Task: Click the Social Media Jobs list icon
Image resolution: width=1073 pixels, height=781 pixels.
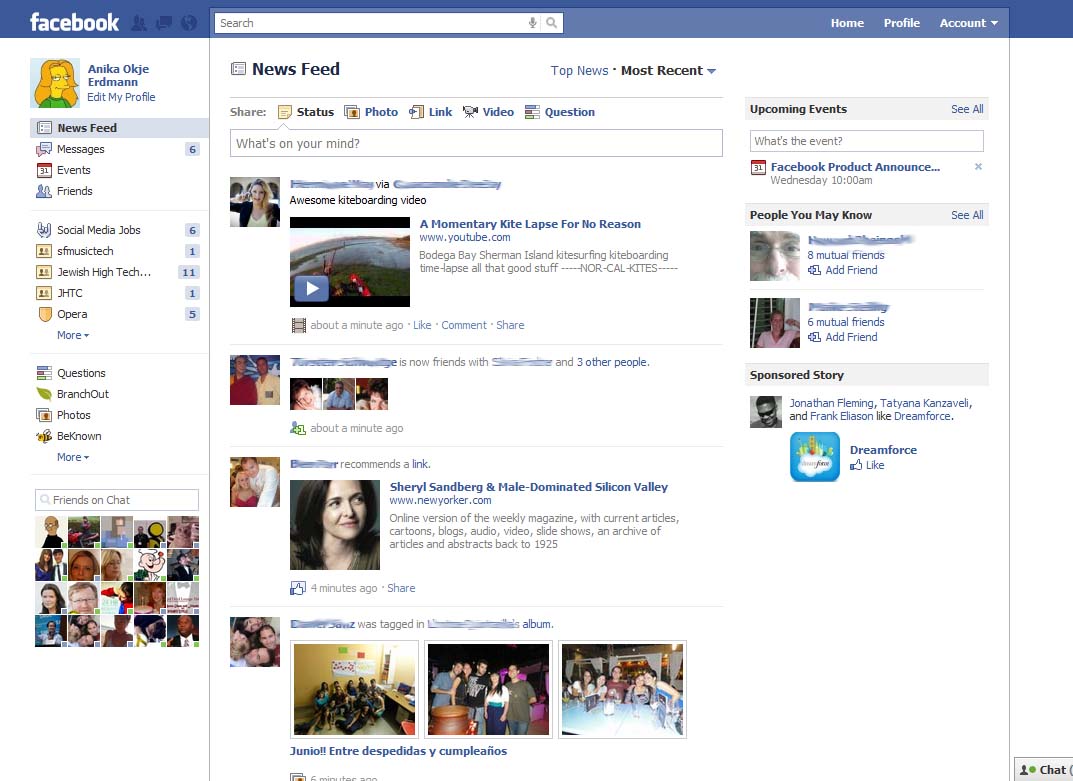Action: 44,230
